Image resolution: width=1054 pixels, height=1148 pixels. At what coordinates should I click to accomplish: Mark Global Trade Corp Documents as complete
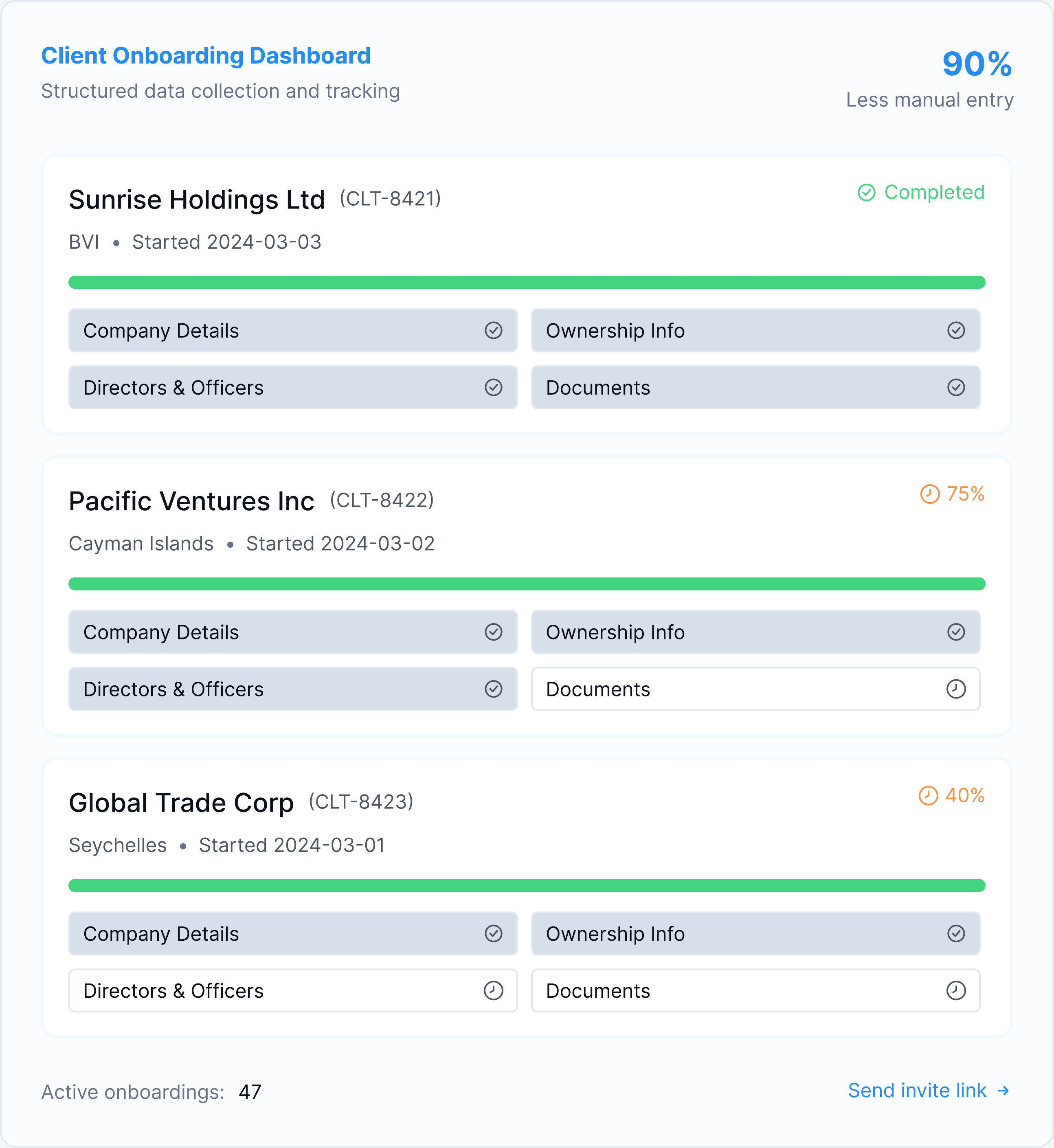755,990
